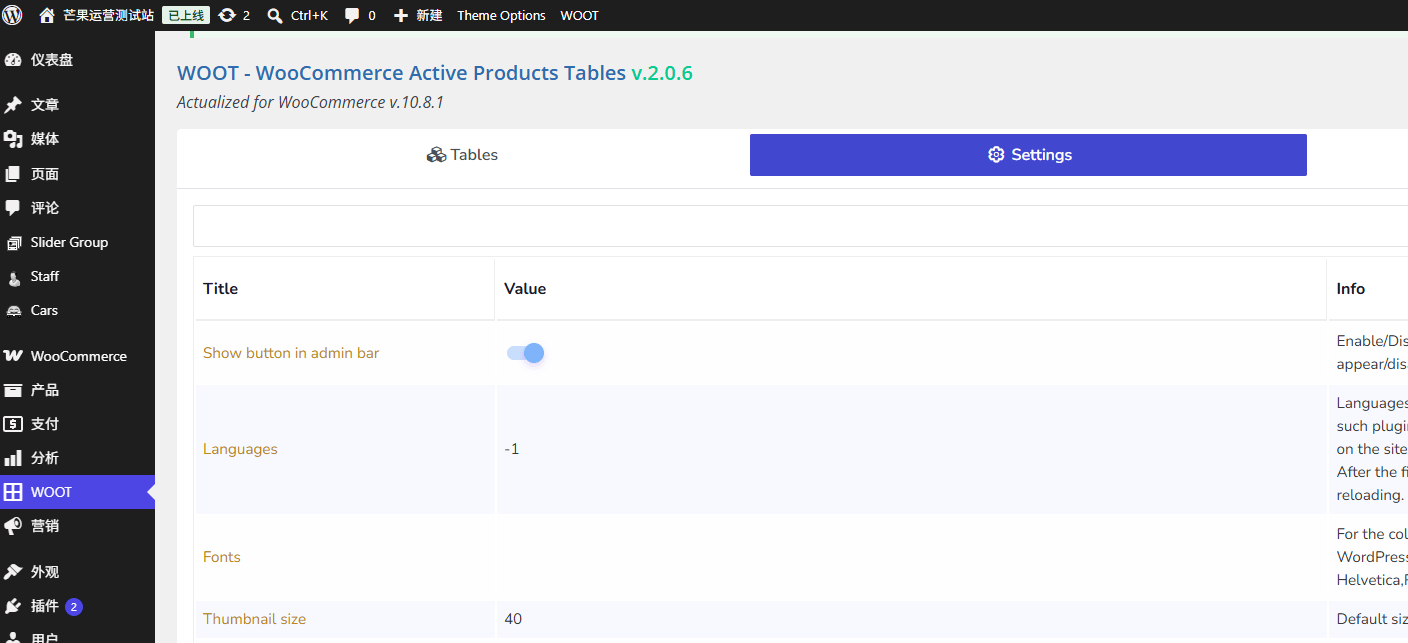The image size is (1408, 643).
Task: Click the Fonts setting title
Action: point(222,557)
